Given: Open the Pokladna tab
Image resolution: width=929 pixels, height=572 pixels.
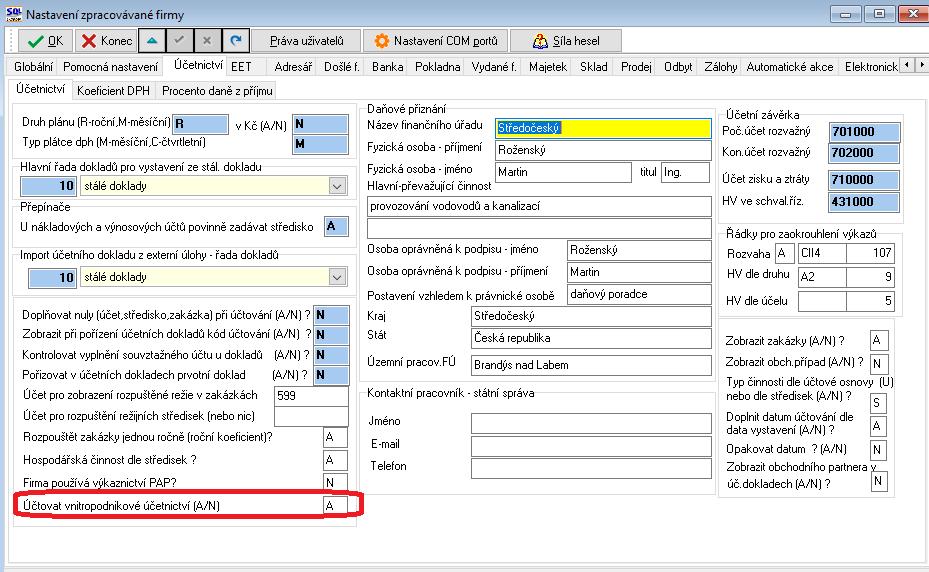Looking at the screenshot, I should point(437,67).
